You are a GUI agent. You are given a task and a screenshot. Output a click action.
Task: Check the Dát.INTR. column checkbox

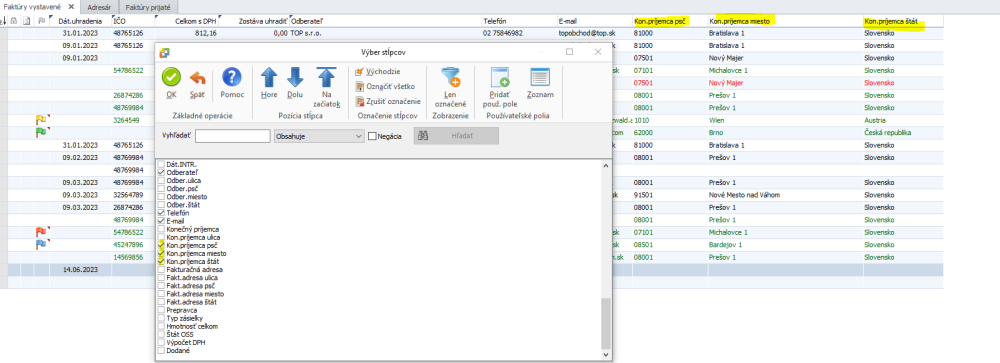point(161,165)
